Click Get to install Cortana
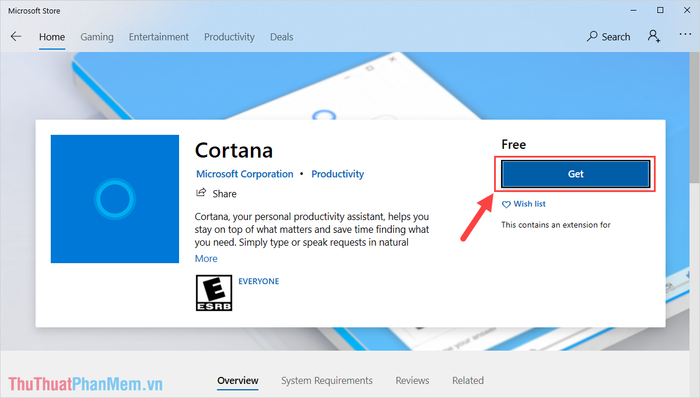700x398 pixels. coord(575,174)
